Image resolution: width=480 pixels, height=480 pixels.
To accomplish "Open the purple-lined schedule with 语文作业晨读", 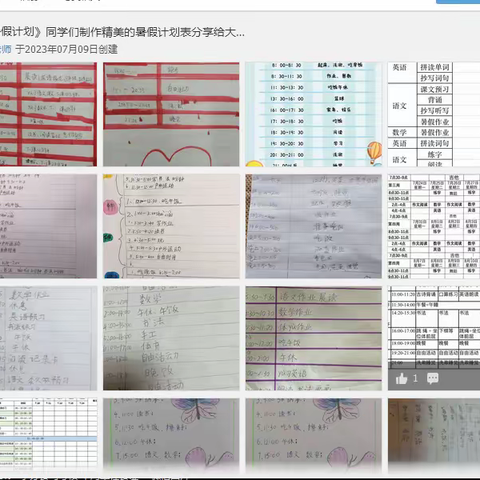I will click(x=313, y=338).
